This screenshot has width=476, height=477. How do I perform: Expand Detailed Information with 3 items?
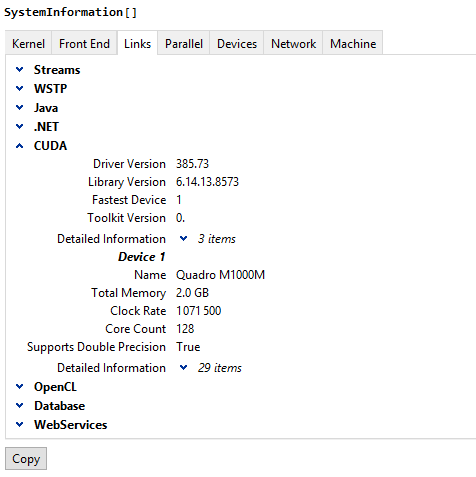(183, 239)
